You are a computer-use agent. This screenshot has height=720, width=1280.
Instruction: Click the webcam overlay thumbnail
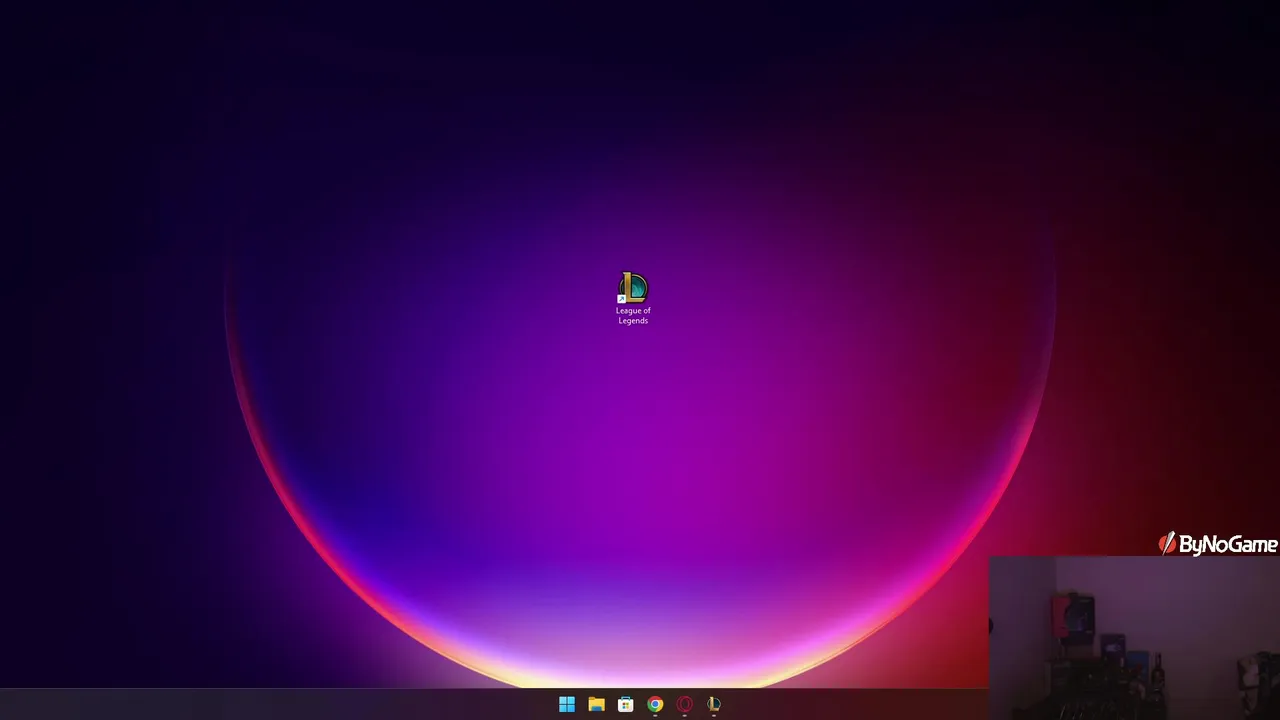(1134, 638)
